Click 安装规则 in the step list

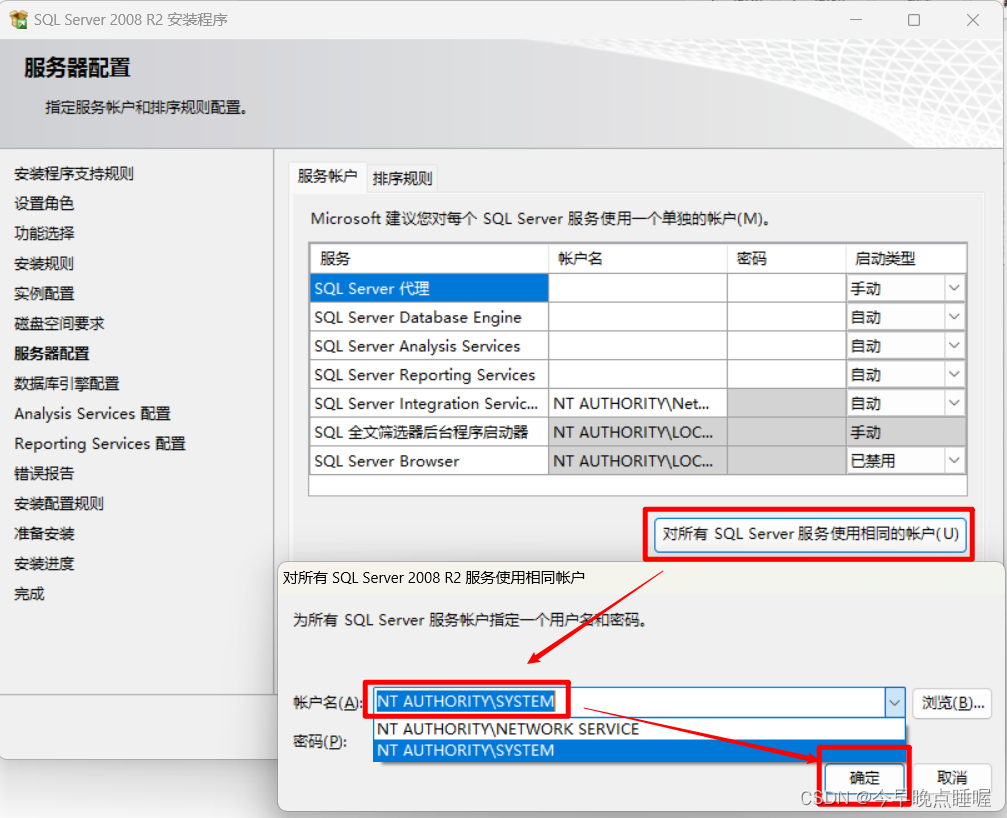click(x=44, y=263)
